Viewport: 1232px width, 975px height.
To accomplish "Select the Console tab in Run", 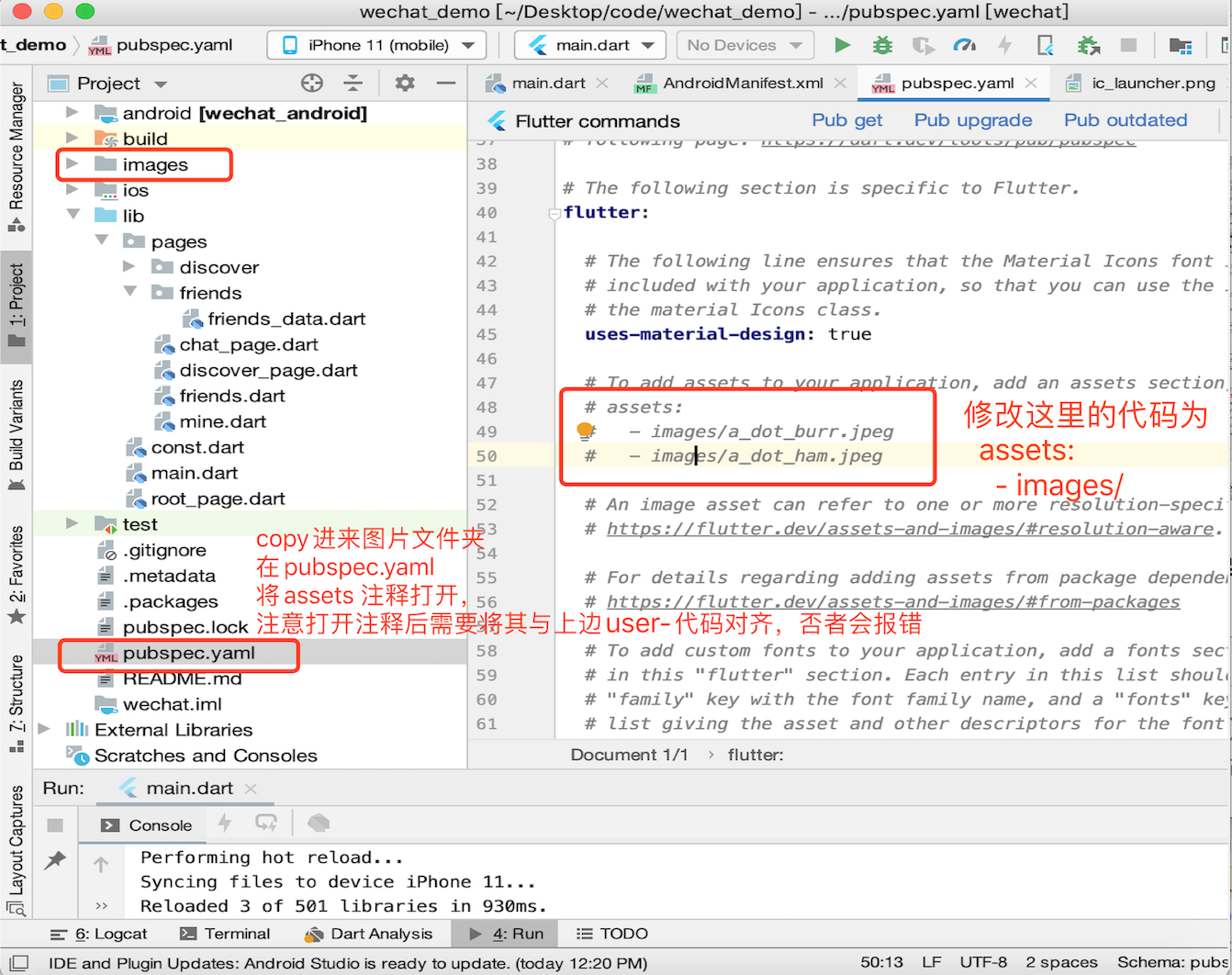I will pos(147,824).
